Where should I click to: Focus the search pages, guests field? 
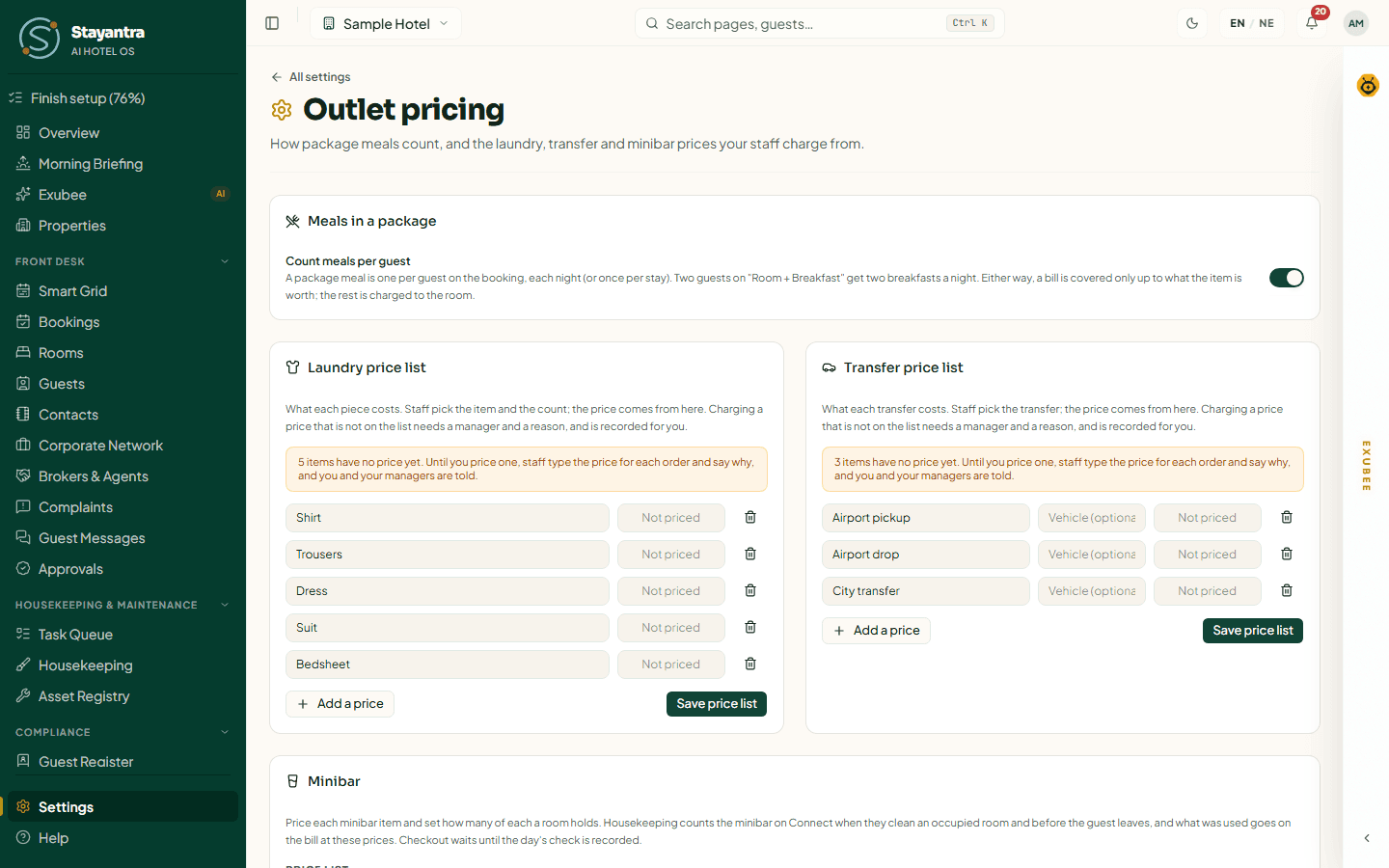click(x=820, y=23)
